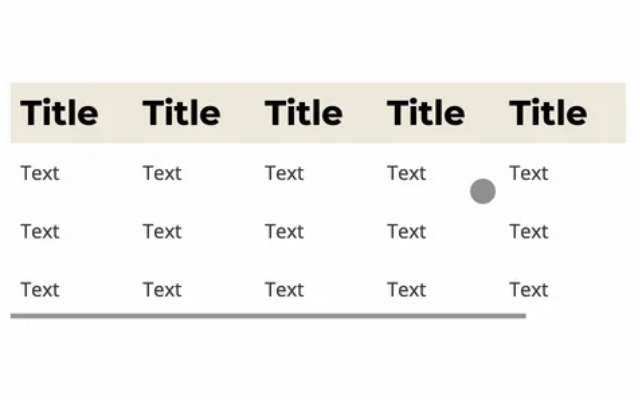The image size is (640, 402).
Task: Click first row Text in second column
Action: tap(162, 173)
